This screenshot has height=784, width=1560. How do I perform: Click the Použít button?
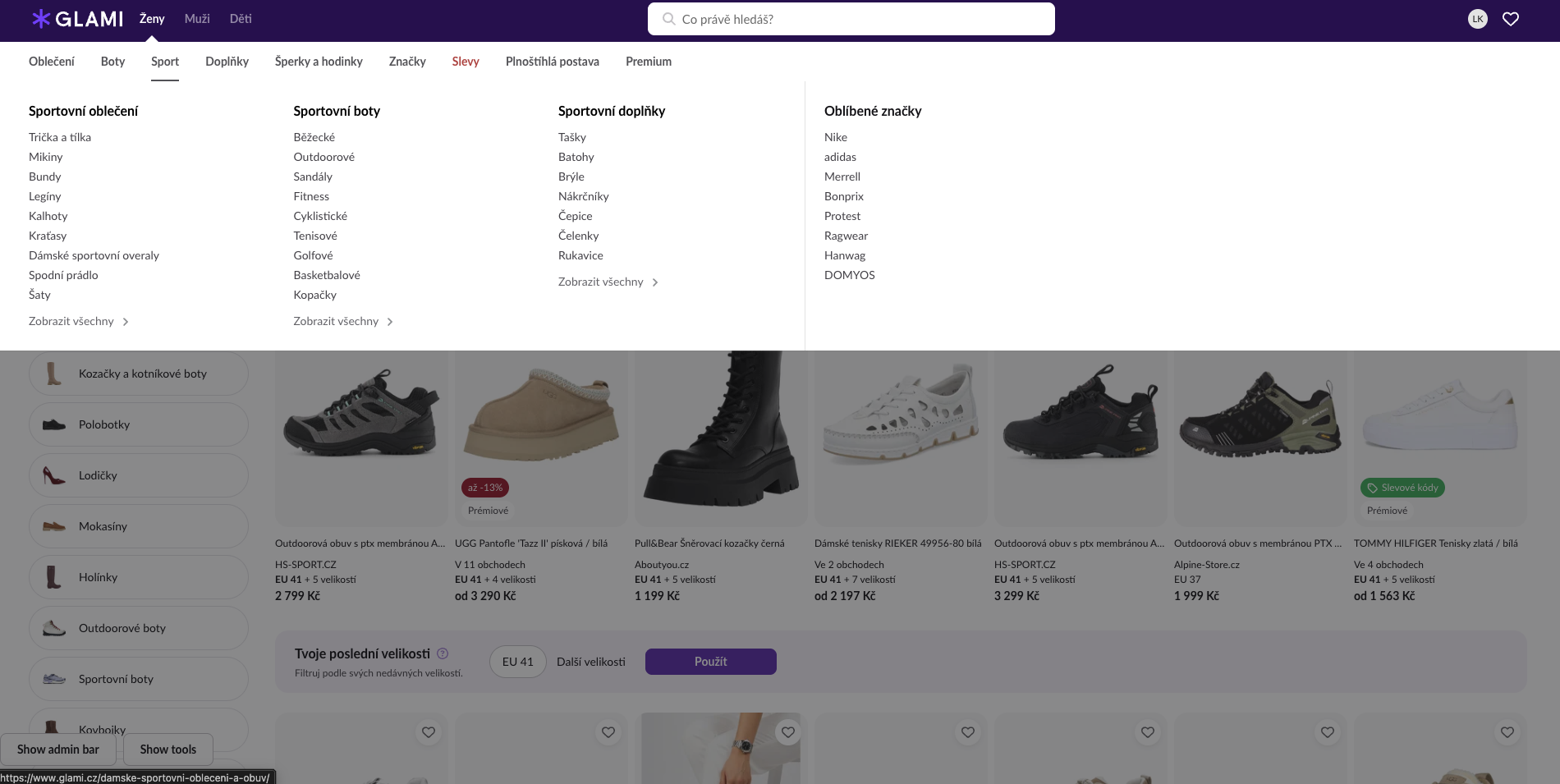click(711, 662)
